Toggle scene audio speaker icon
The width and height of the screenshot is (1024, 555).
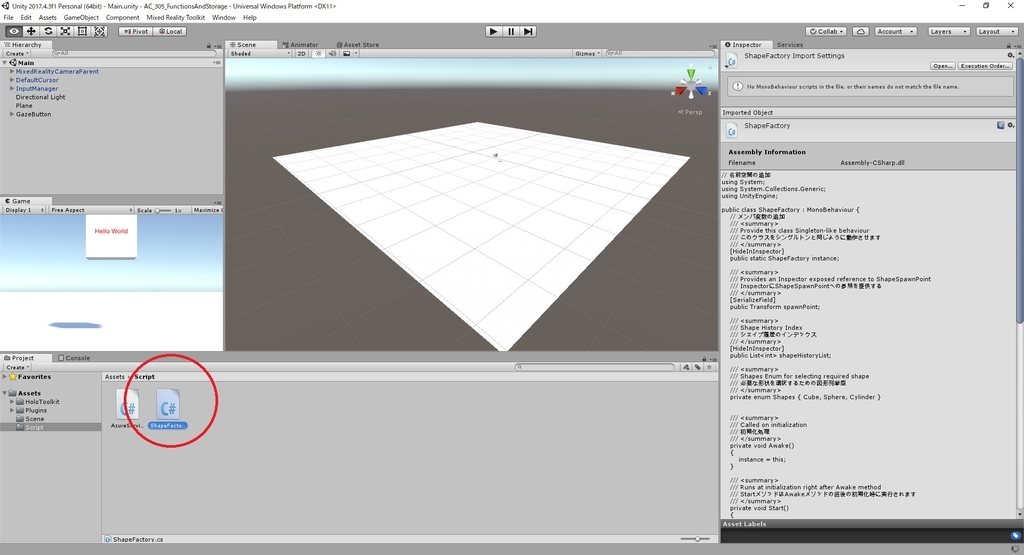(332, 54)
